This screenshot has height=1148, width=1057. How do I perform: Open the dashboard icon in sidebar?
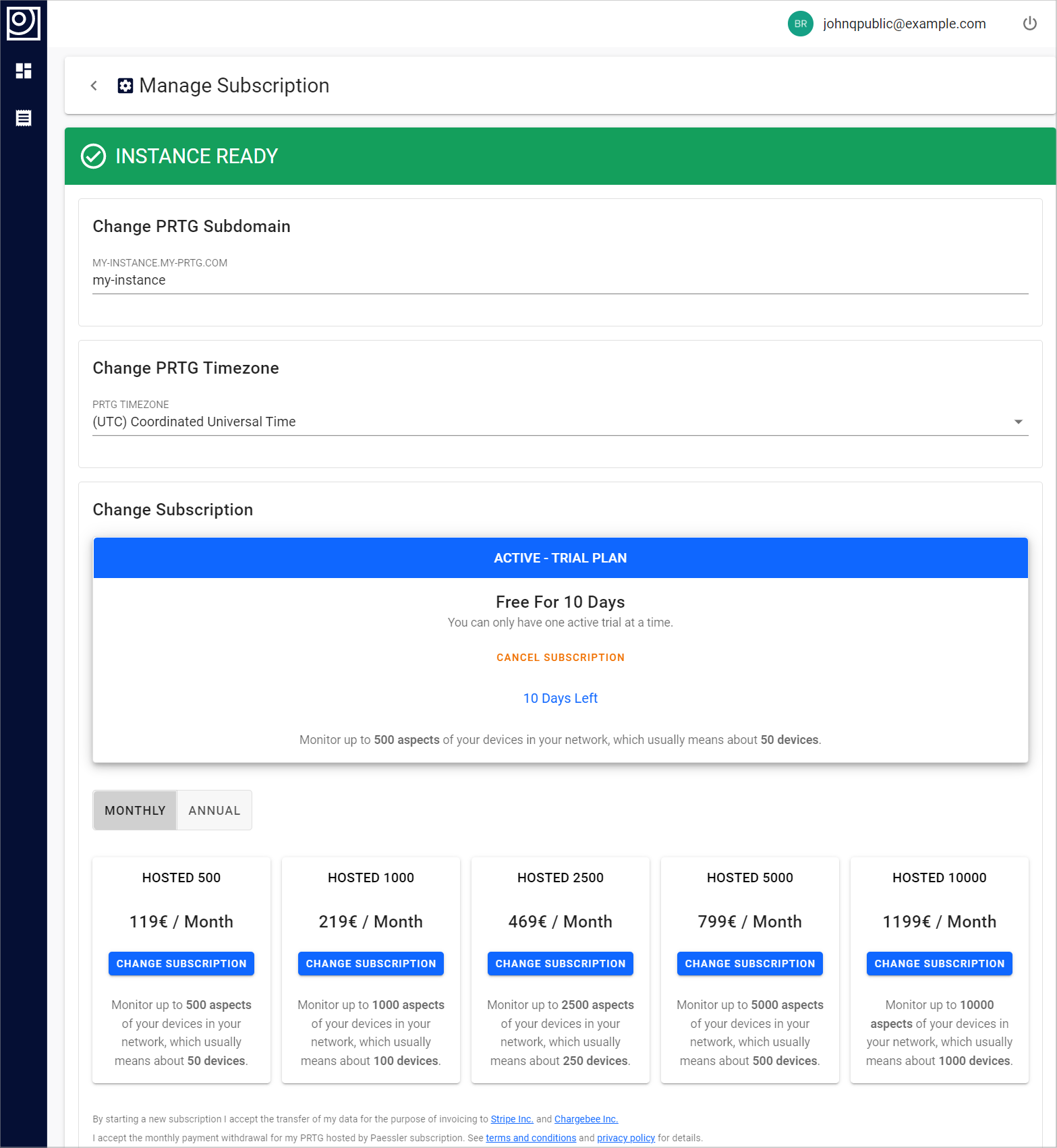point(24,71)
